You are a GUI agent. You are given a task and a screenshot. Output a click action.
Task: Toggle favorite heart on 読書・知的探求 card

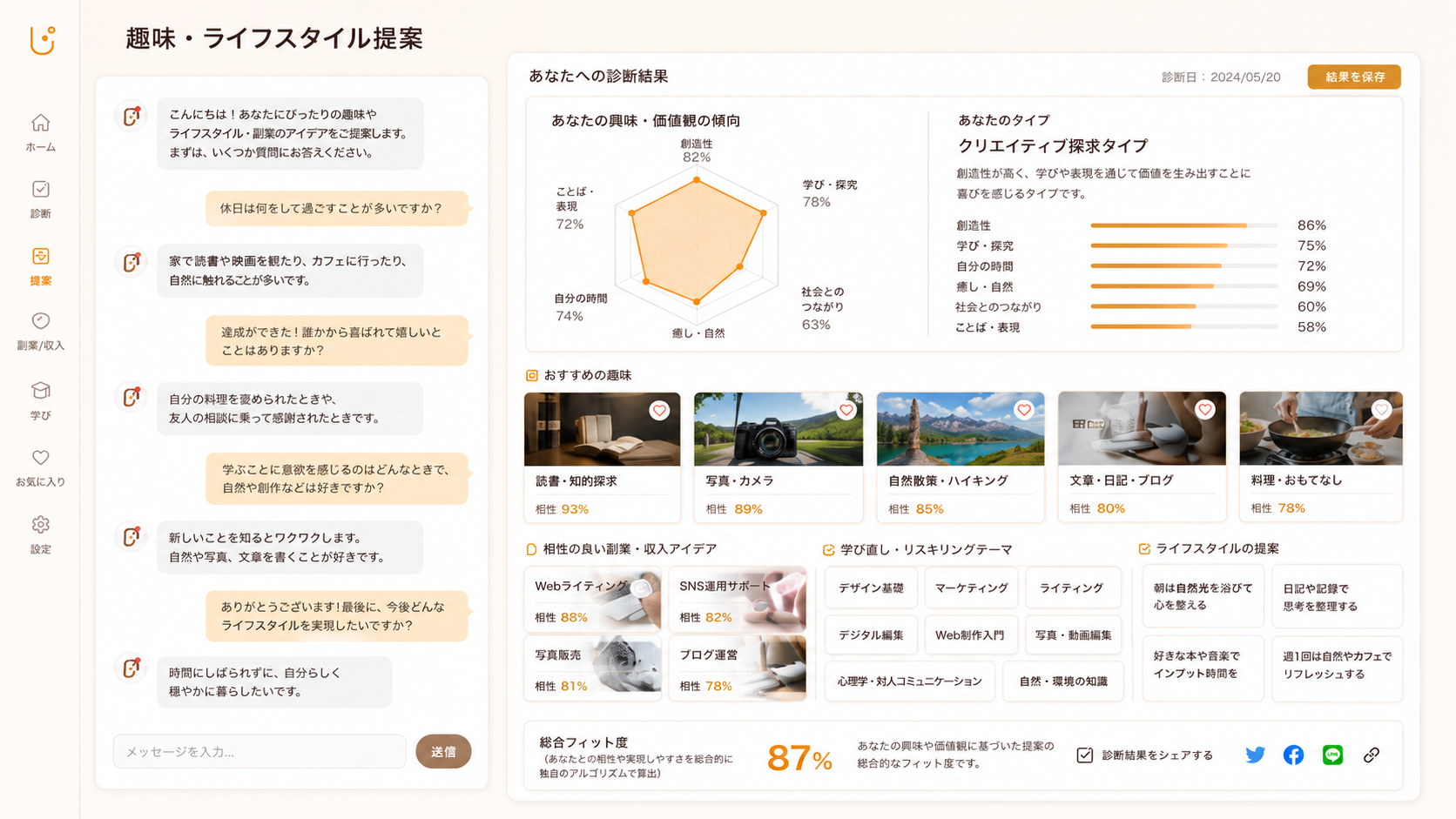(659, 410)
